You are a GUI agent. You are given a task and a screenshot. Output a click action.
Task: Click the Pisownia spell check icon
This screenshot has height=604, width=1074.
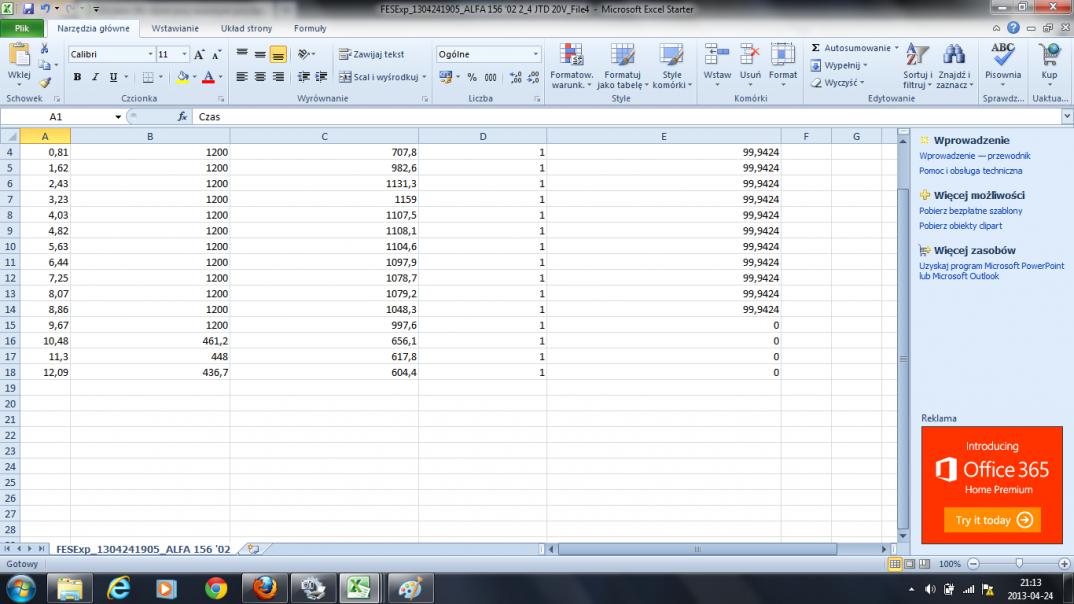click(x=1002, y=57)
